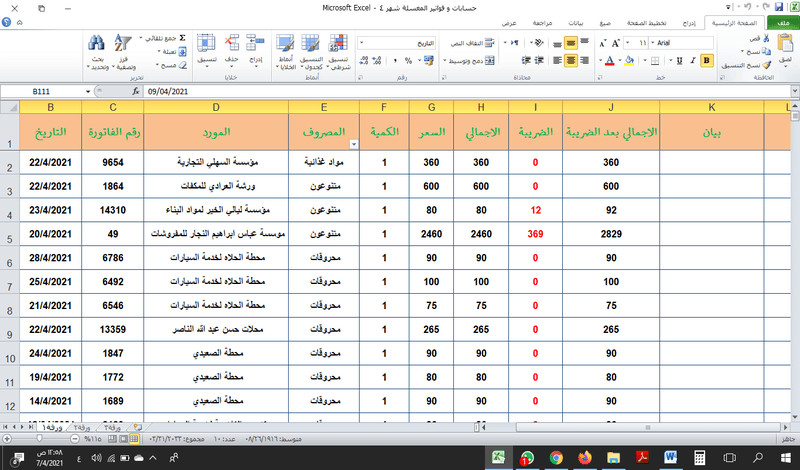The width and height of the screenshot is (800, 470).
Task: Open Format as Table (التنسيق كجدول)
Action: click(310, 53)
